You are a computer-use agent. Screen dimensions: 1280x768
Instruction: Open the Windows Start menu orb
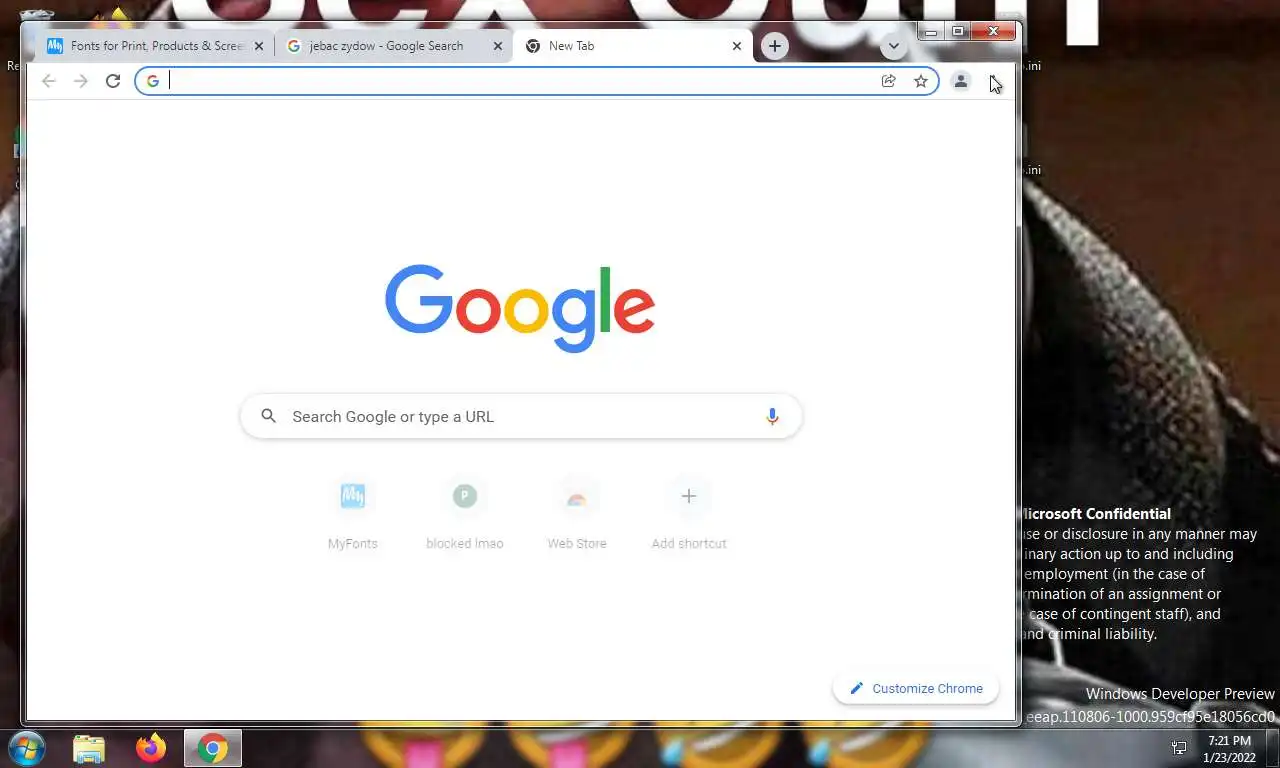pos(27,748)
